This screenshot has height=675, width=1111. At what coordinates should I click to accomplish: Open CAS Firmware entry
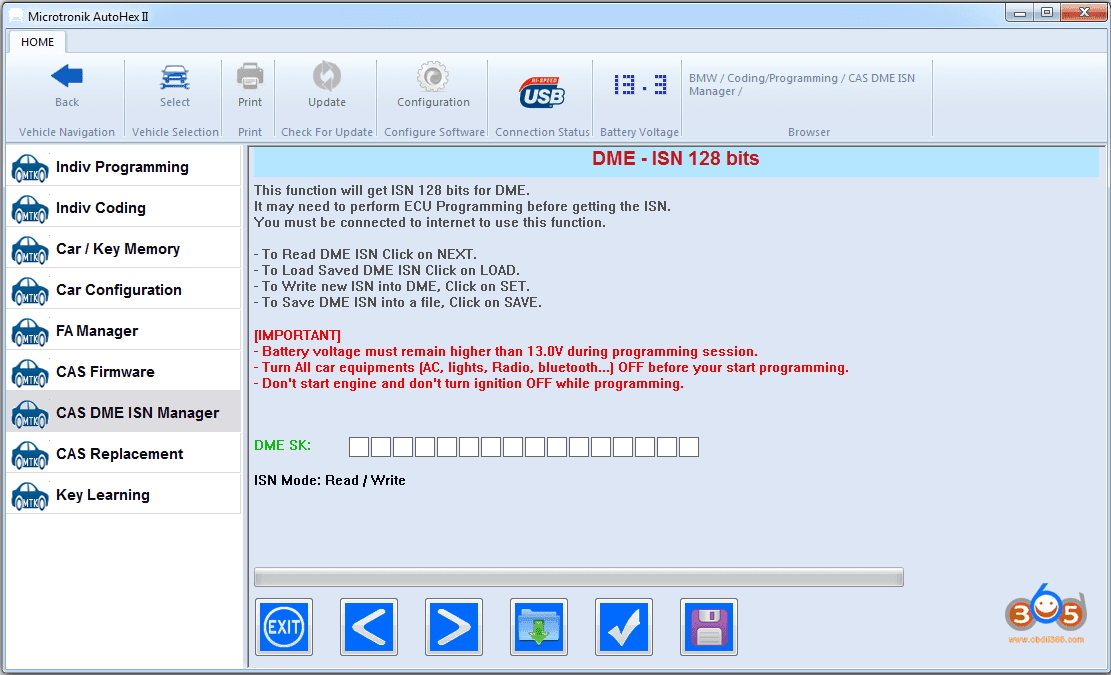[x=123, y=372]
